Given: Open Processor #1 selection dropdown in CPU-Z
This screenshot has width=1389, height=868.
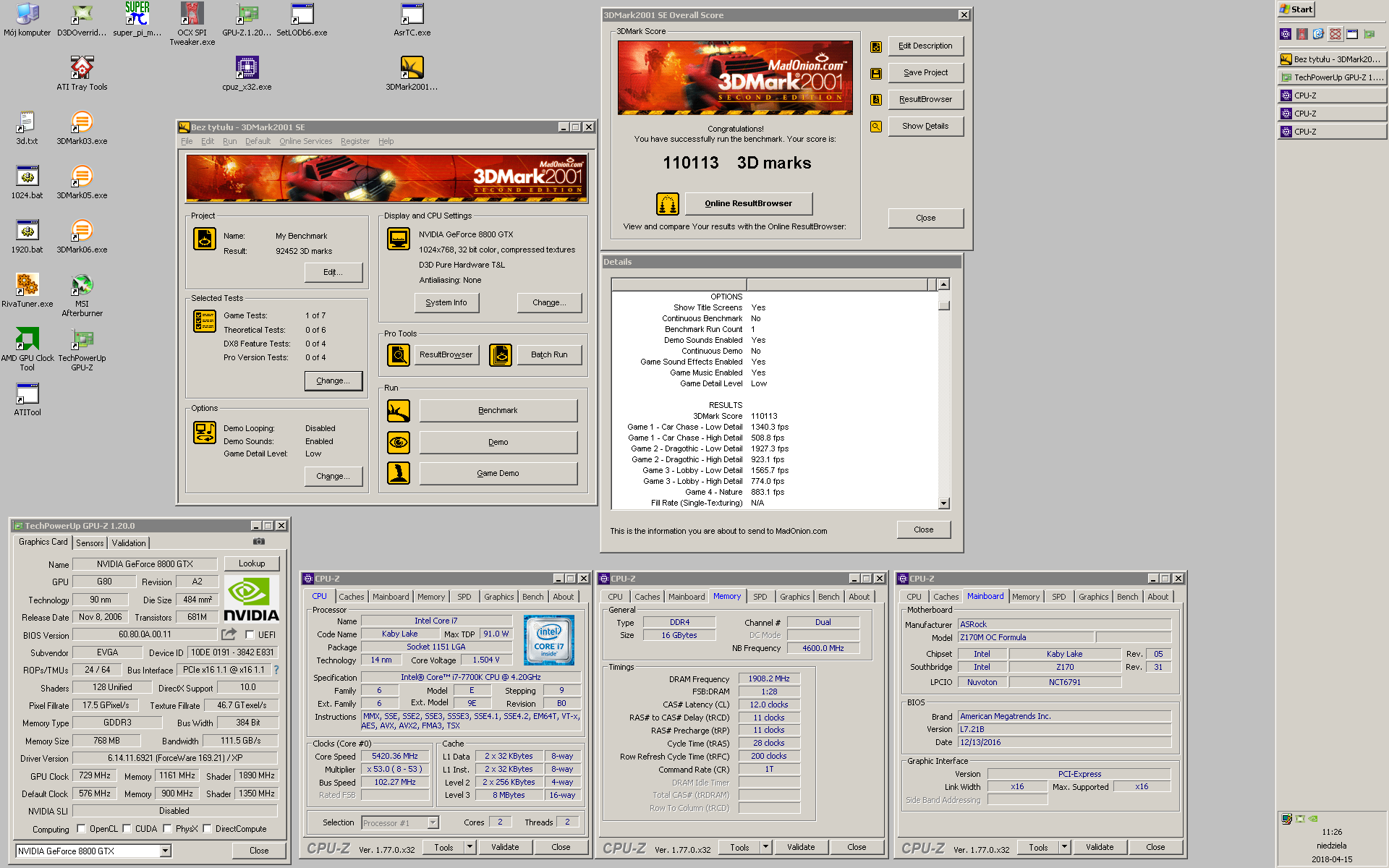Looking at the screenshot, I should 433,822.
